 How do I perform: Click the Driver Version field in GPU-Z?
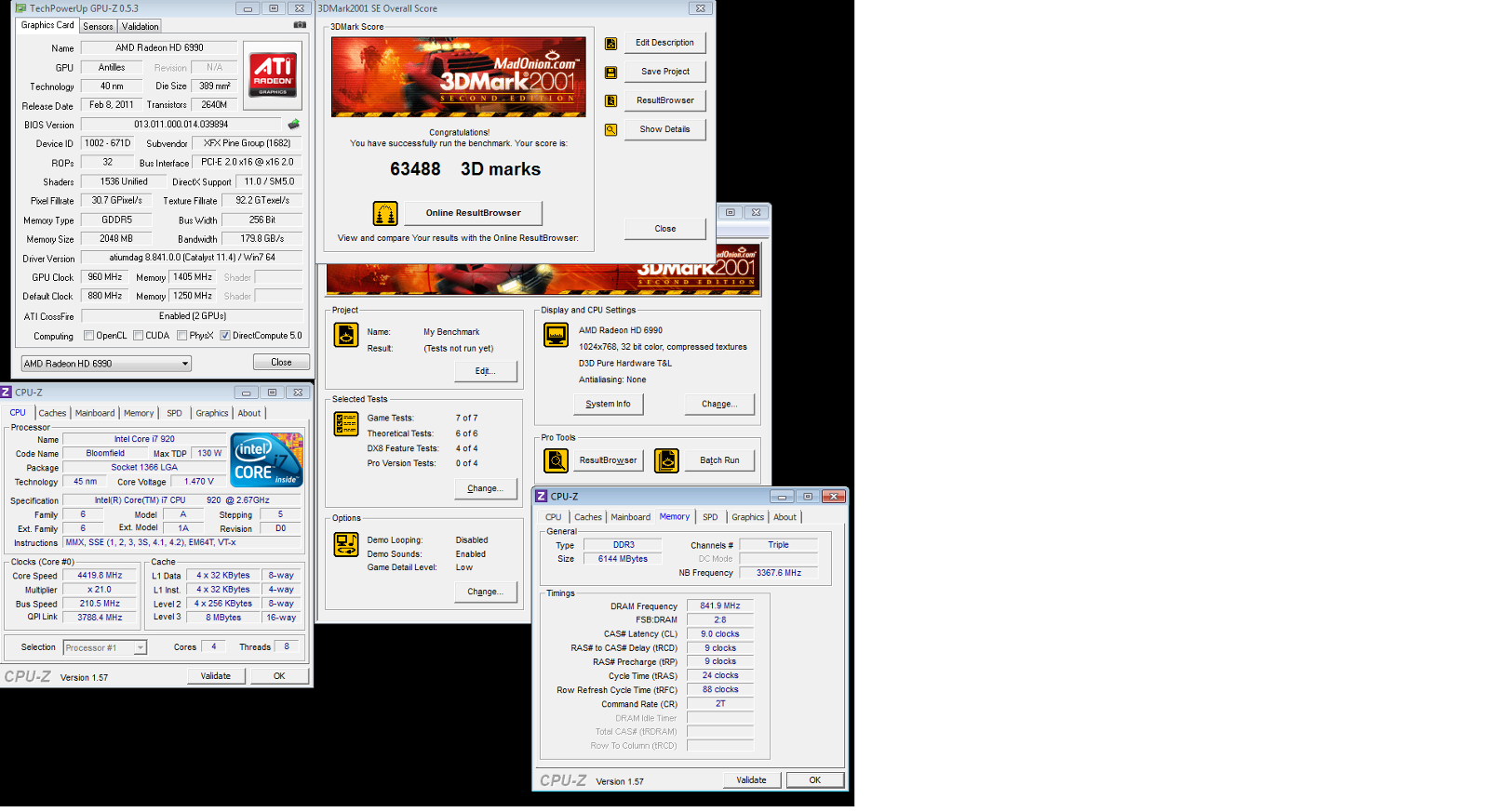(192, 258)
